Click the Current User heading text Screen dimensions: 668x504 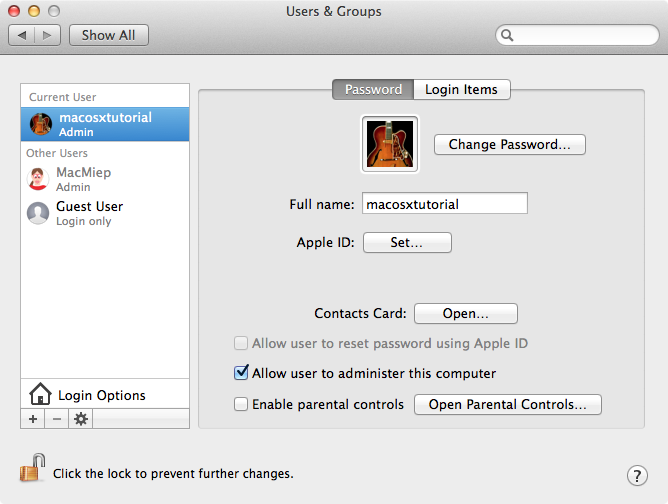click(63, 97)
